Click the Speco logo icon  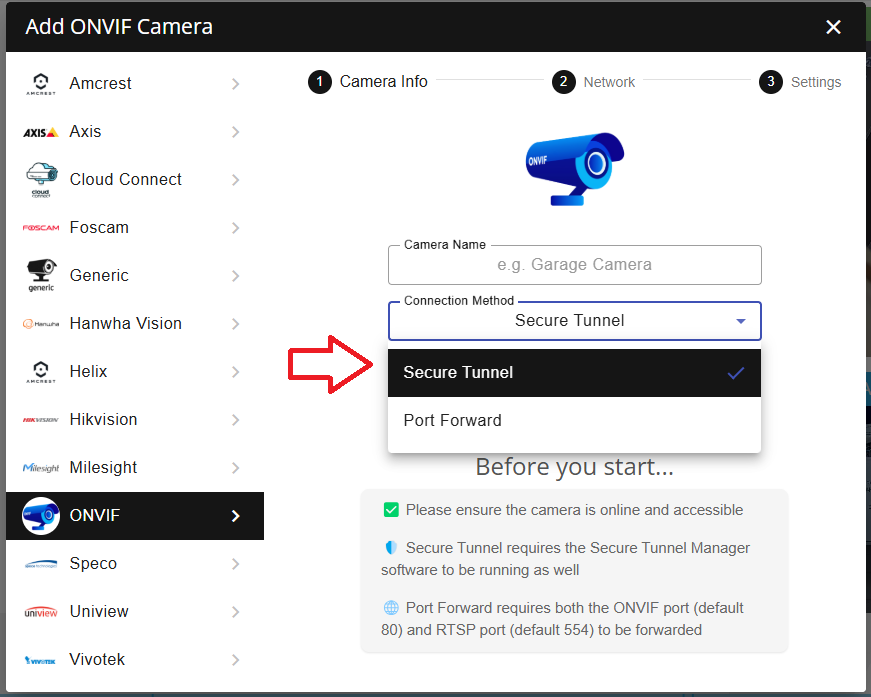click(41, 564)
